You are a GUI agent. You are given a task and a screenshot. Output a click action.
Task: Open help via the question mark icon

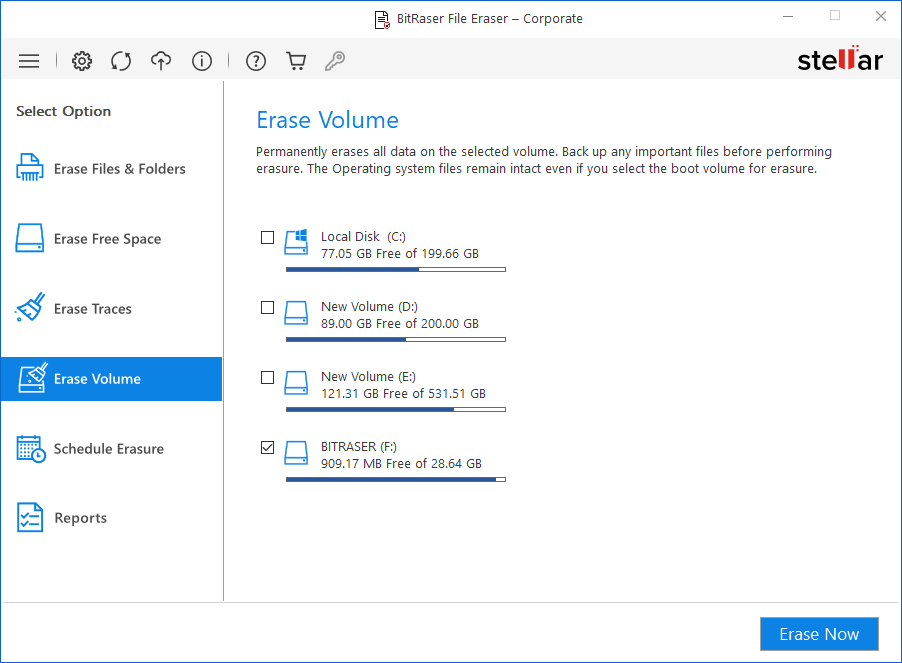(256, 61)
